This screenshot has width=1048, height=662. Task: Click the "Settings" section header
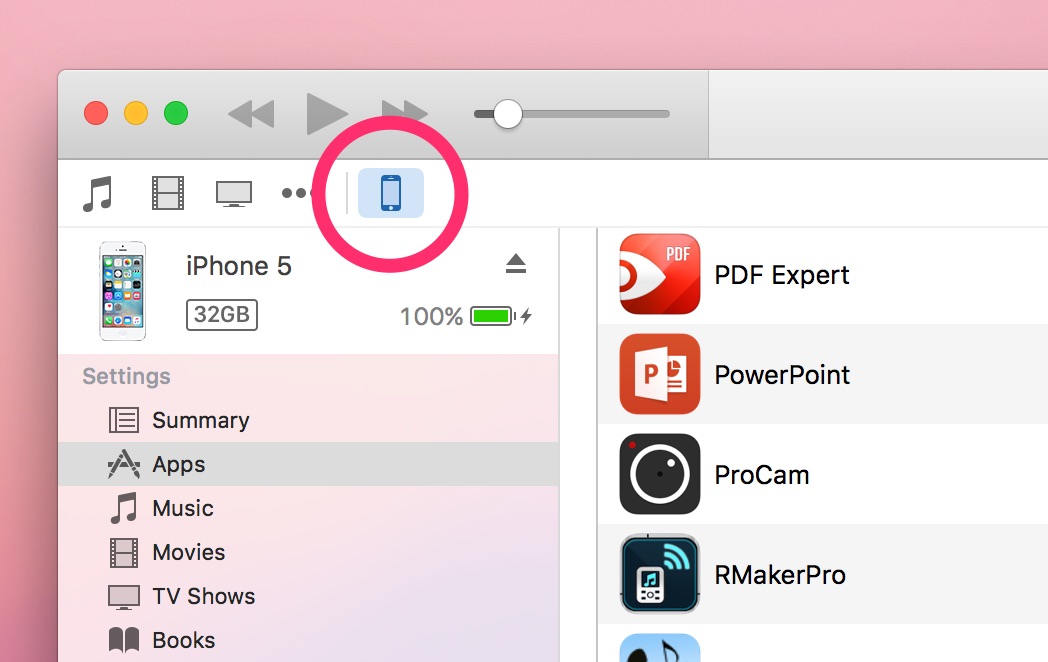(x=126, y=376)
